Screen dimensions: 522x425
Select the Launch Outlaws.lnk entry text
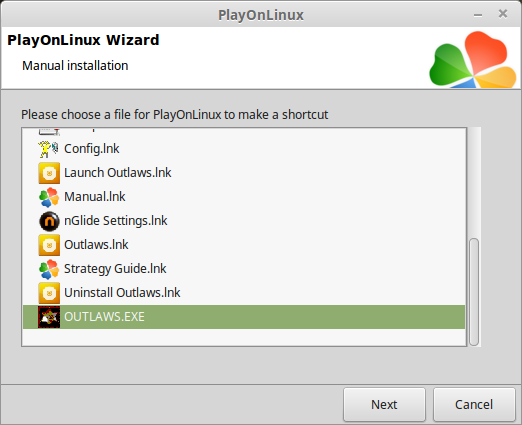pyautogui.click(x=118, y=173)
